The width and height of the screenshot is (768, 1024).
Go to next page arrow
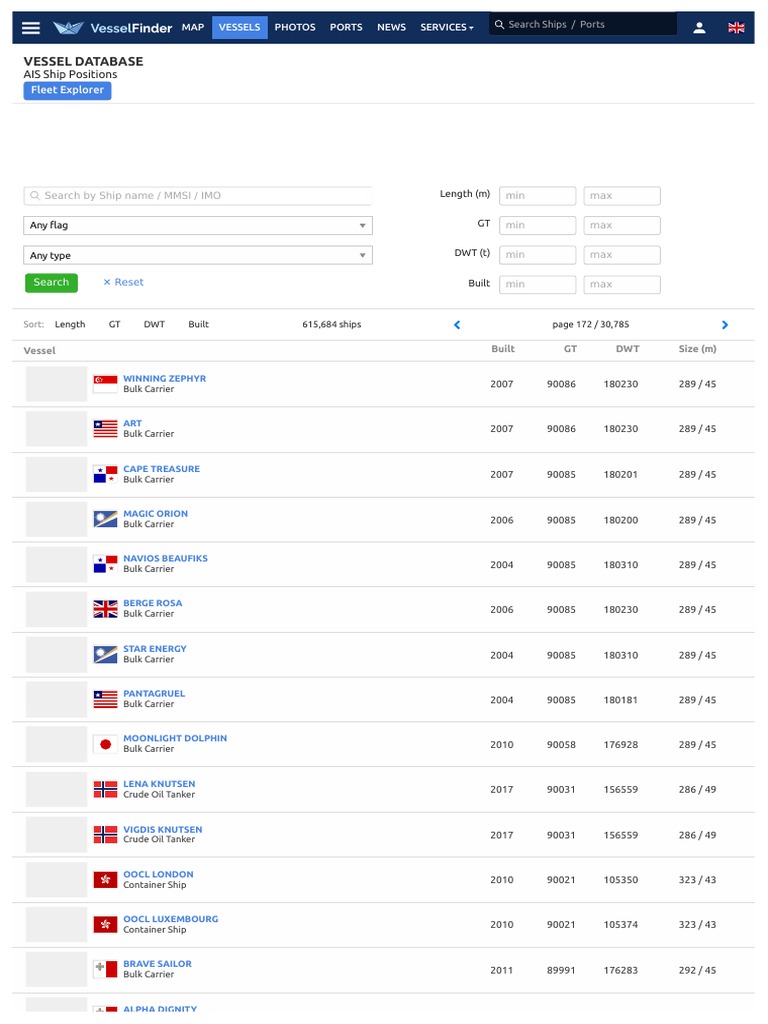click(x=725, y=325)
